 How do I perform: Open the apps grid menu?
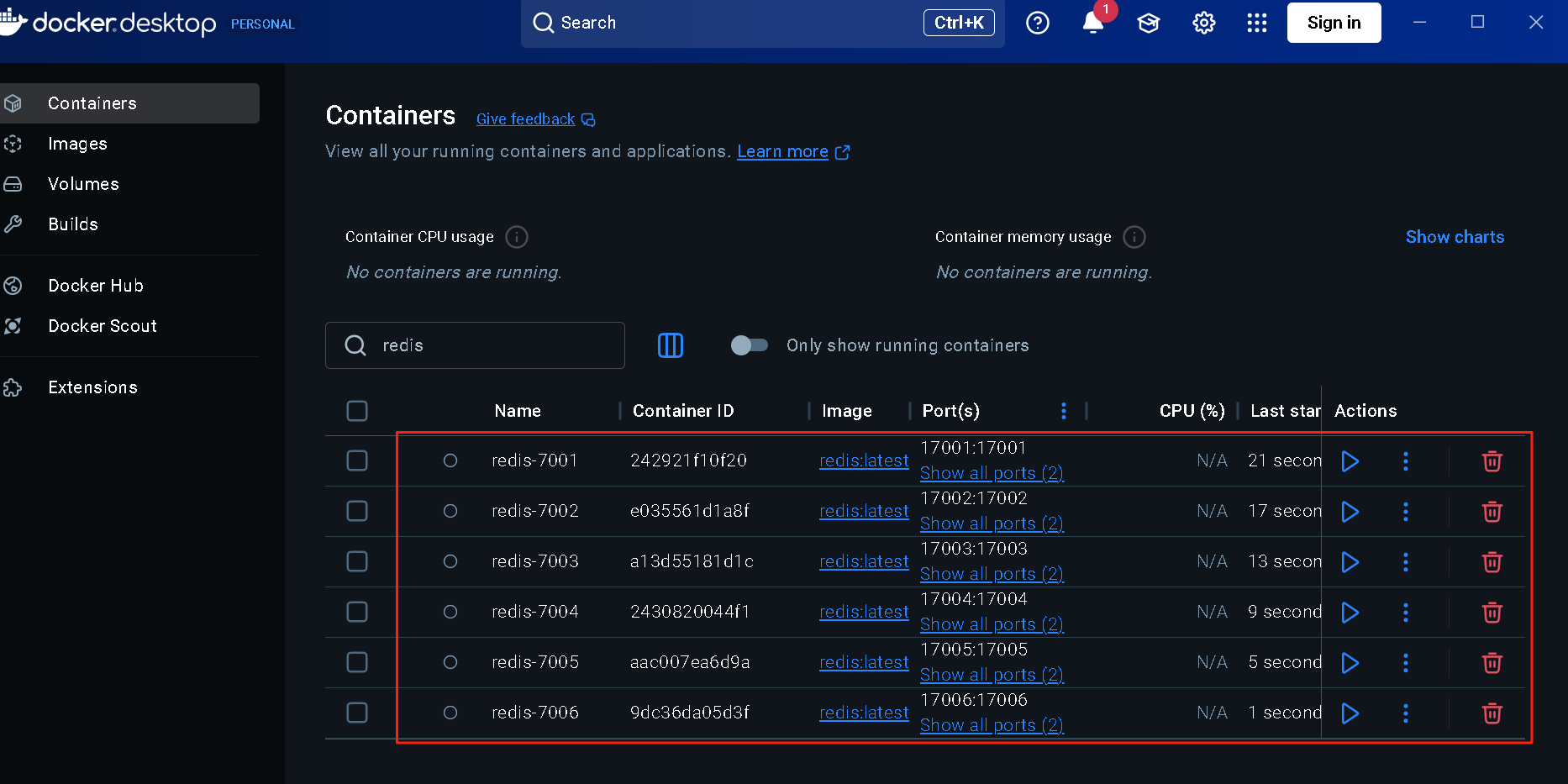tap(1257, 23)
